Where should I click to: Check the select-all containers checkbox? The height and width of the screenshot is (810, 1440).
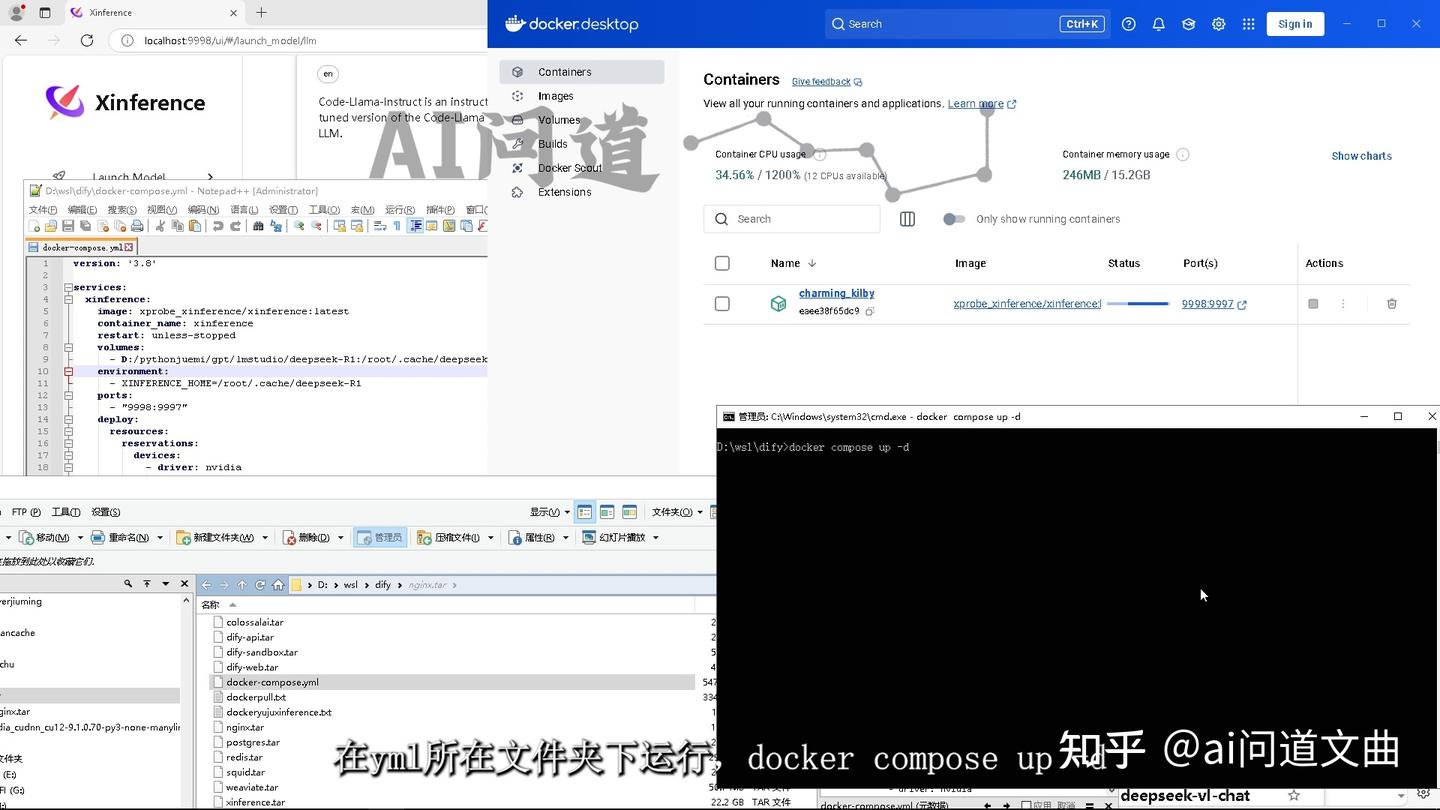click(x=722, y=263)
